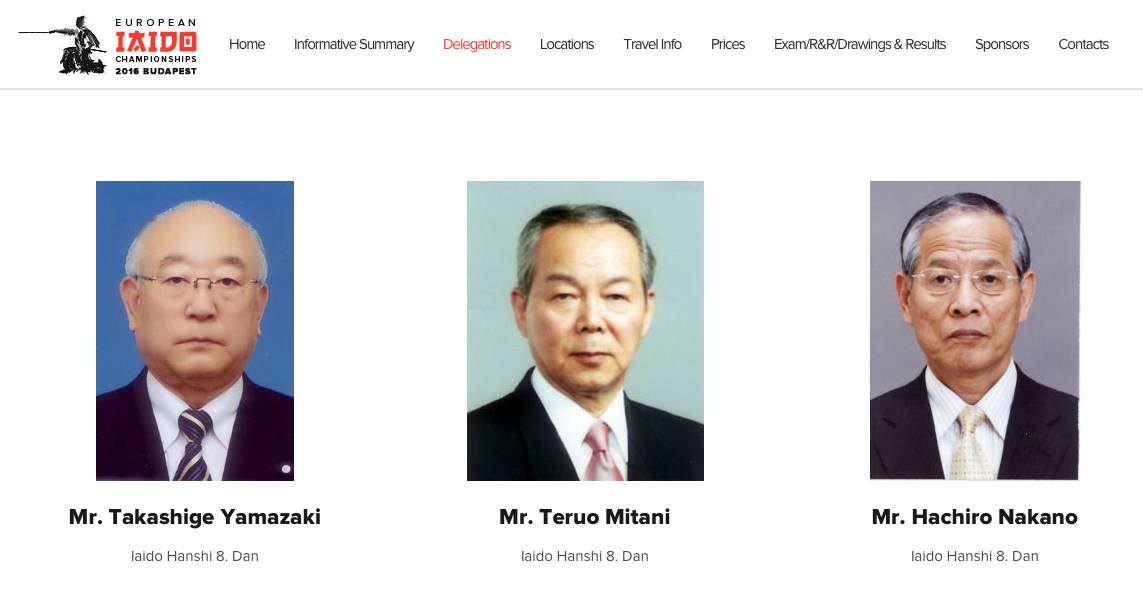Open Travel Info in navigation
Viewport: 1143px width, 605px height.
click(652, 44)
